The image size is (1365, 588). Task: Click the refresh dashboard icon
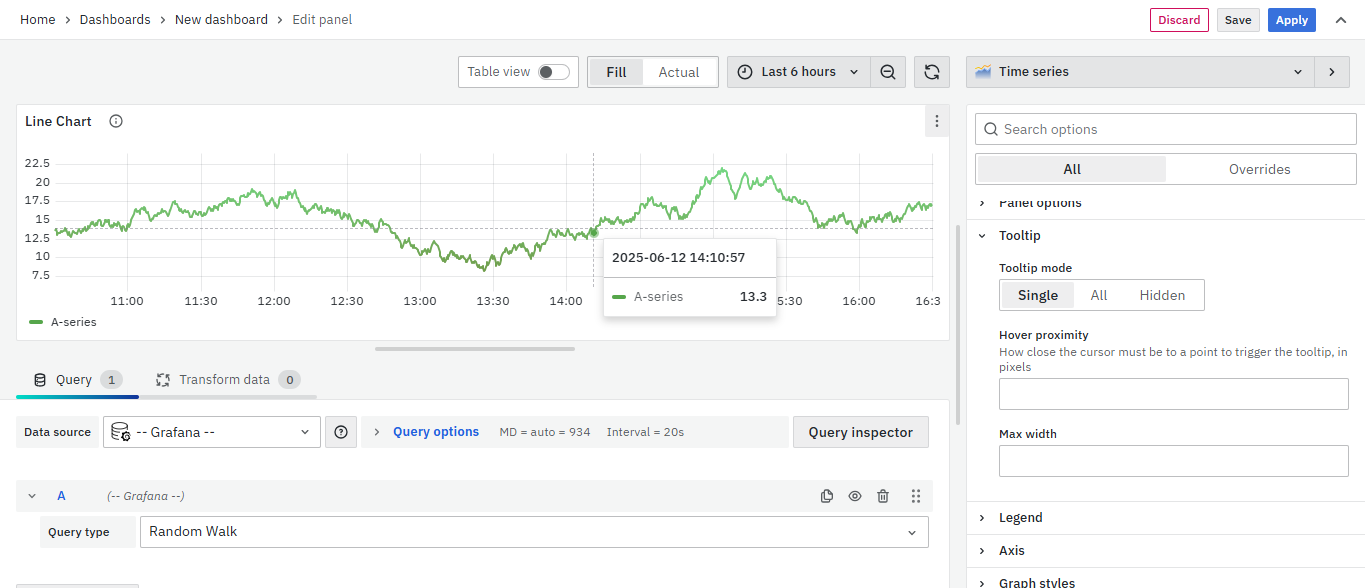coord(931,72)
